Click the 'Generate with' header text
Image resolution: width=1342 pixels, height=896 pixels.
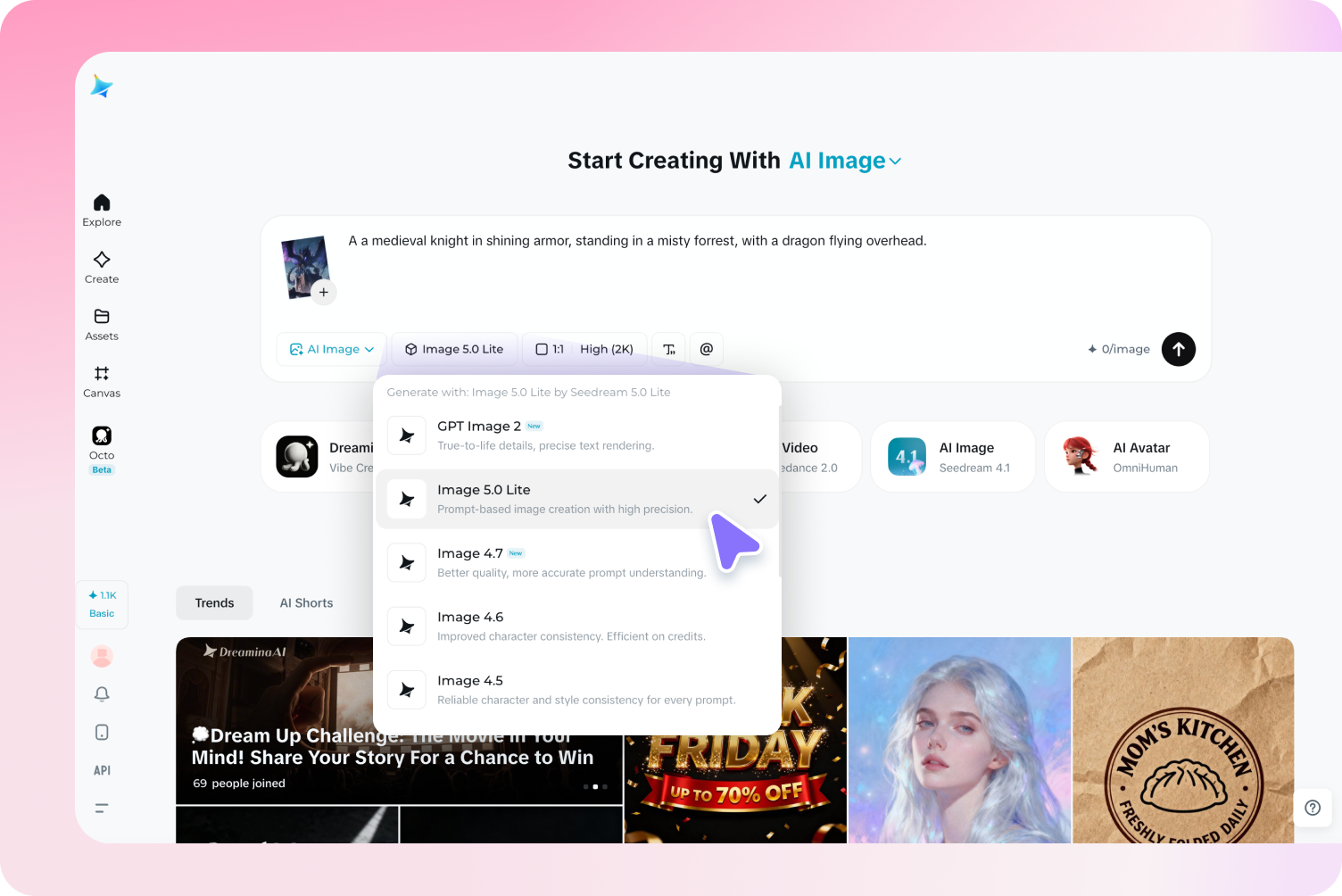[x=528, y=392]
